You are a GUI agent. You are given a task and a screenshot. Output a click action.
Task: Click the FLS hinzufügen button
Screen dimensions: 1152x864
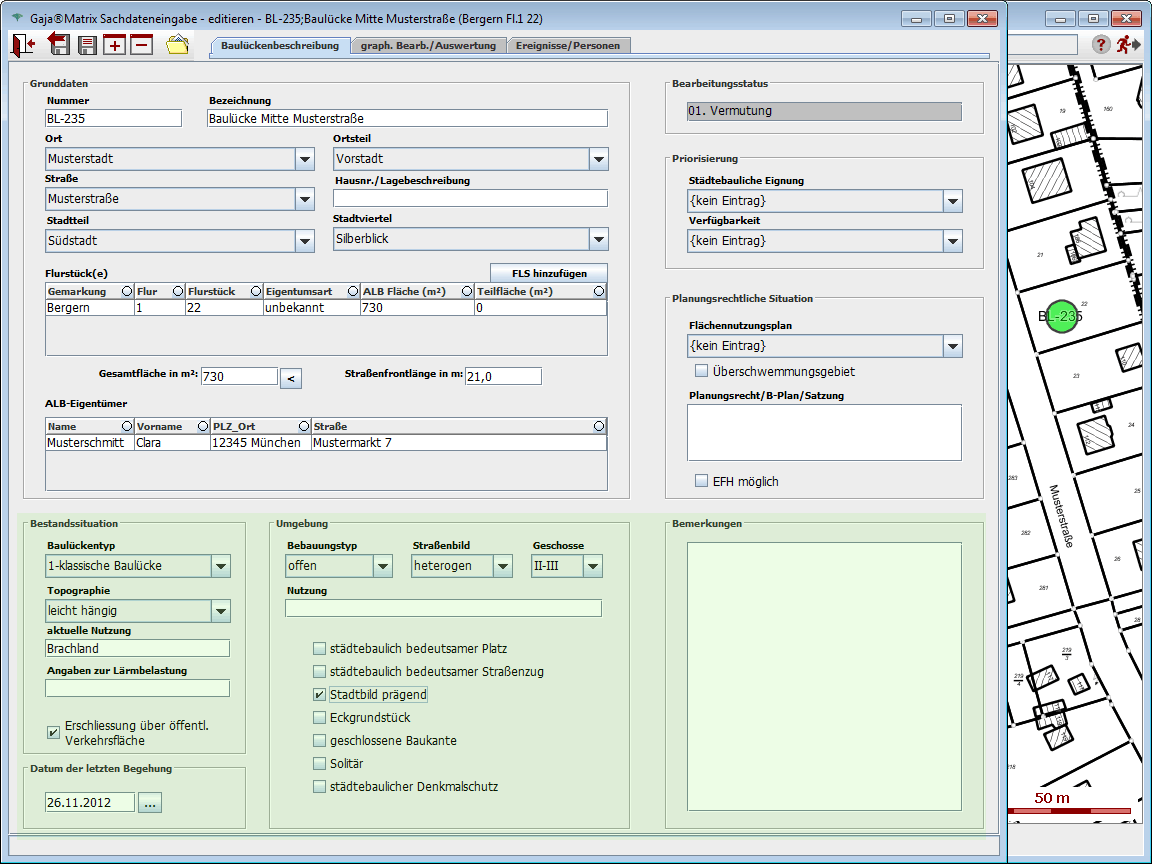click(548, 273)
